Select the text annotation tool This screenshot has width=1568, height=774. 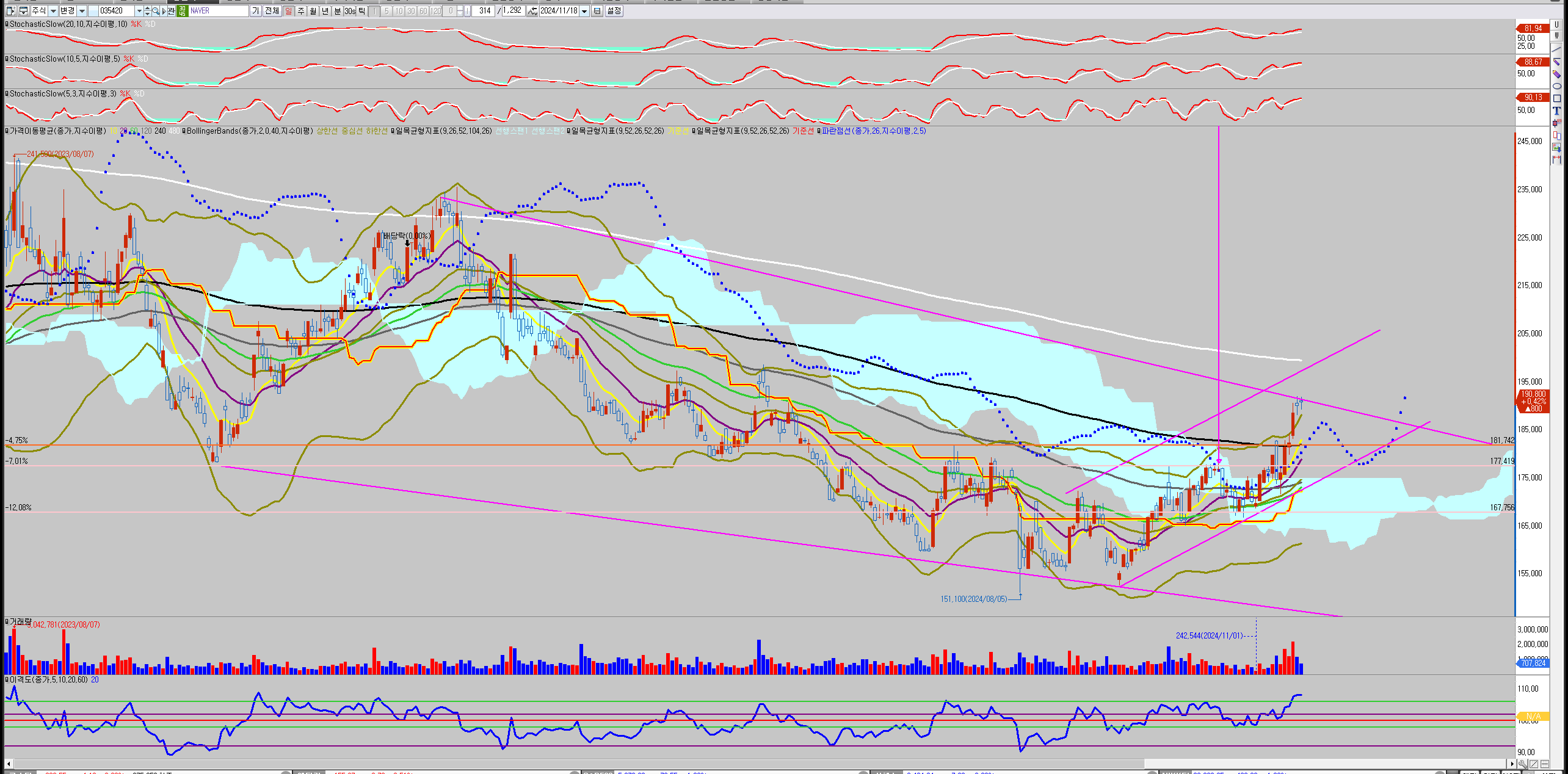click(1557, 110)
